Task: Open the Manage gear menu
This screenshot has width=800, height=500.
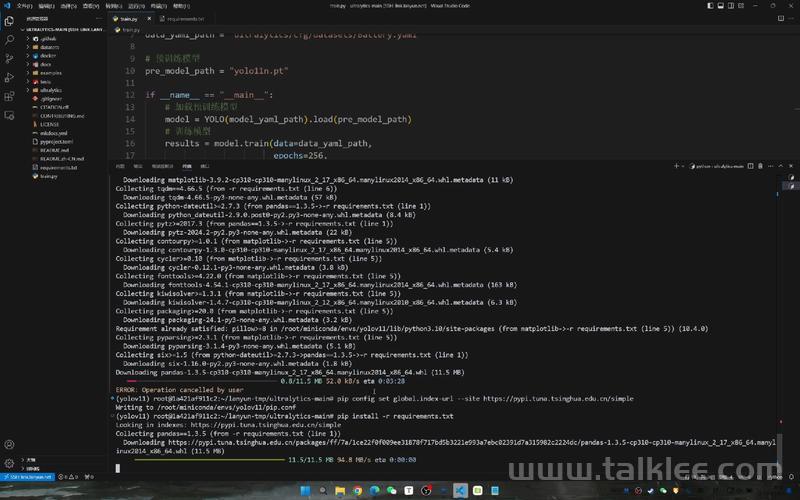Action: tap(9, 463)
